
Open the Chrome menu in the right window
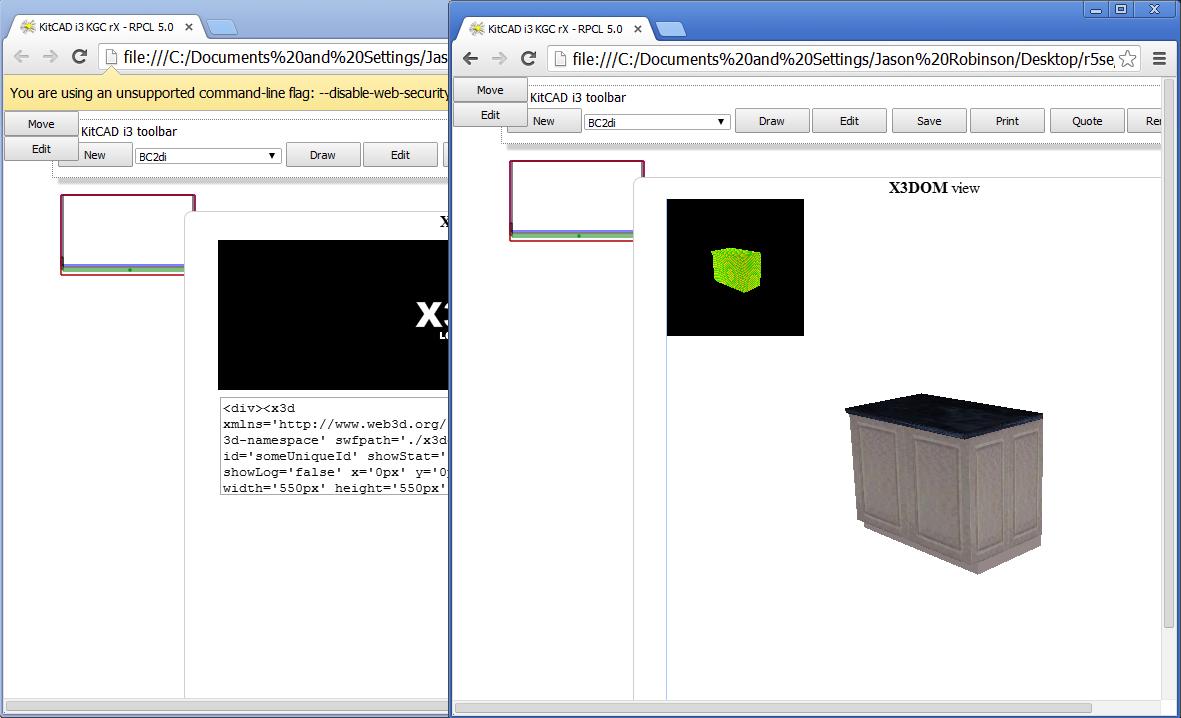point(1159,59)
